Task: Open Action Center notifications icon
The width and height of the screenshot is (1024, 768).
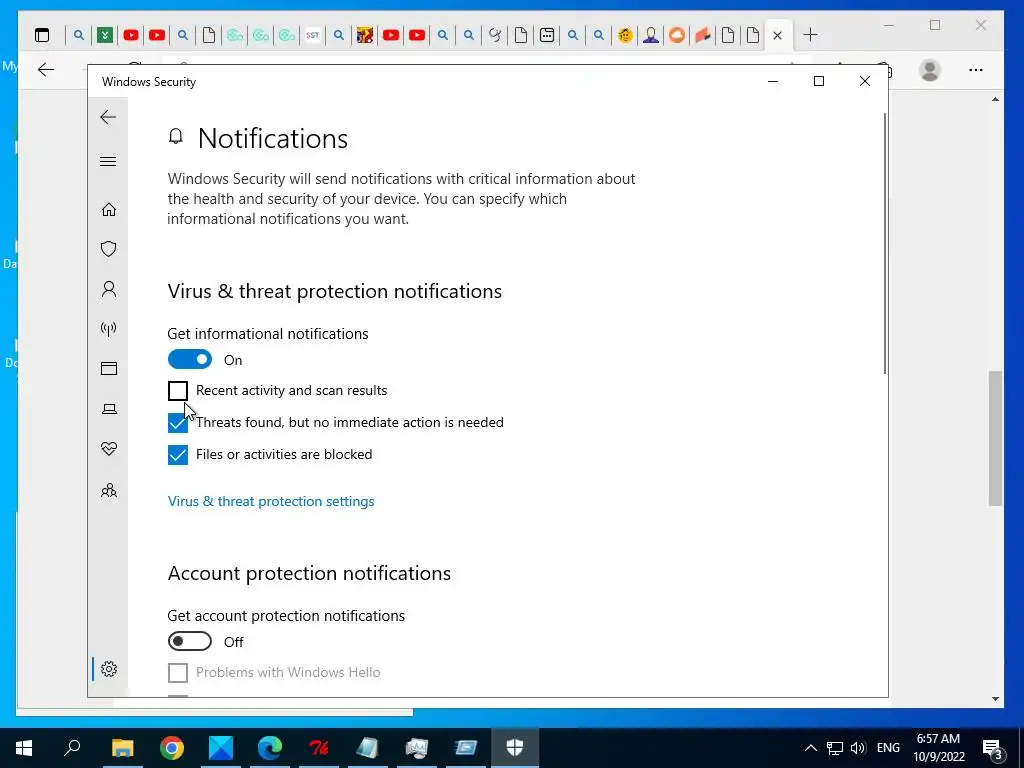Action: pos(993,748)
